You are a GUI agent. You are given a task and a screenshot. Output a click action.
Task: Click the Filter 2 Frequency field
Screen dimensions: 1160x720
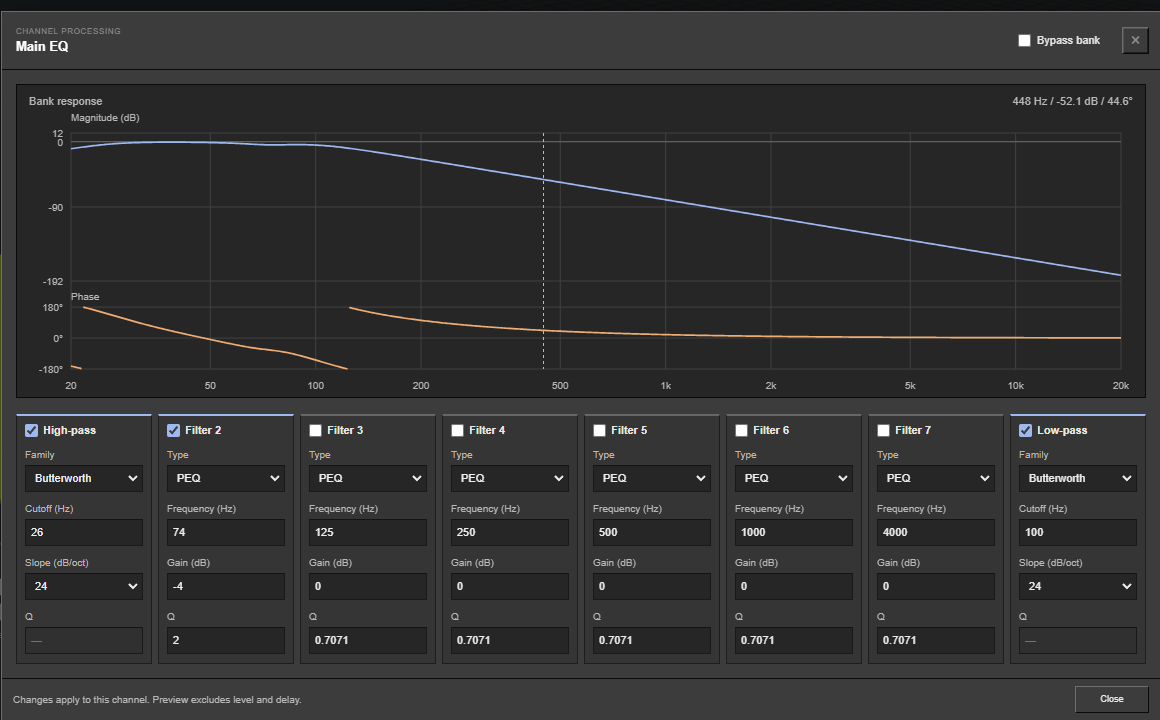(226, 532)
